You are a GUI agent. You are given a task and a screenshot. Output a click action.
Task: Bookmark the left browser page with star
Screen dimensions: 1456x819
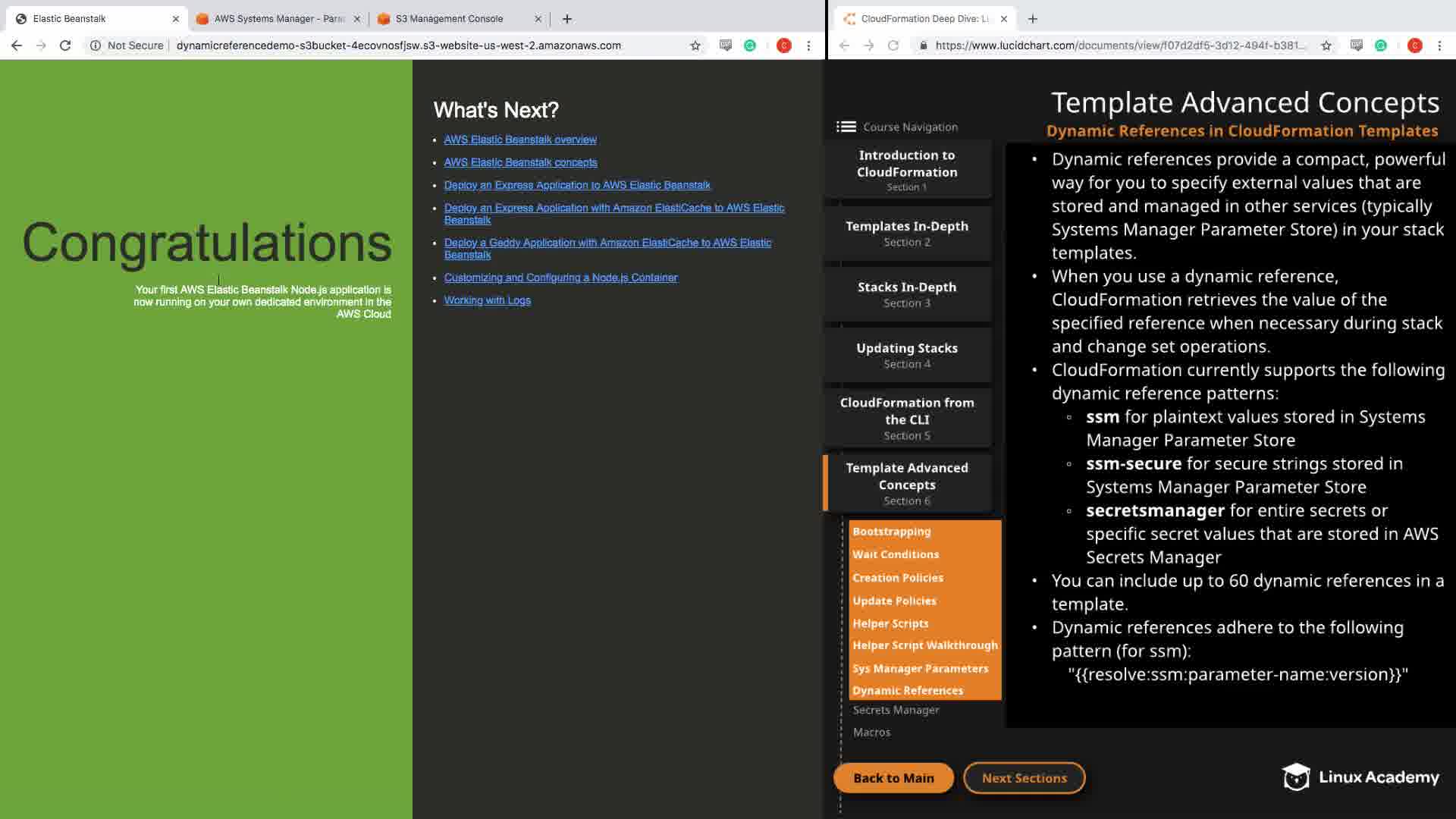pyautogui.click(x=695, y=45)
